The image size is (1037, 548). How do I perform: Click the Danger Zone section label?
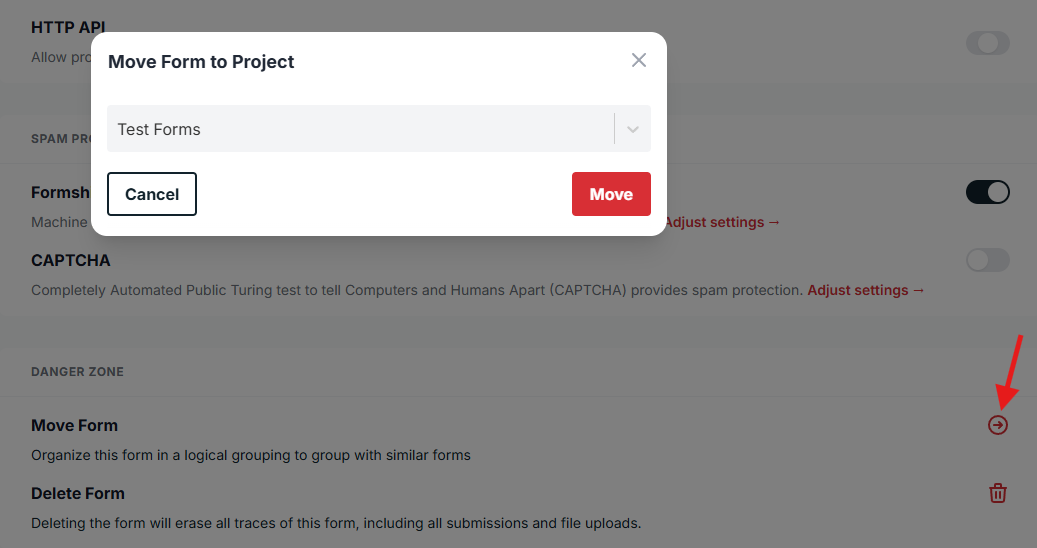78,372
